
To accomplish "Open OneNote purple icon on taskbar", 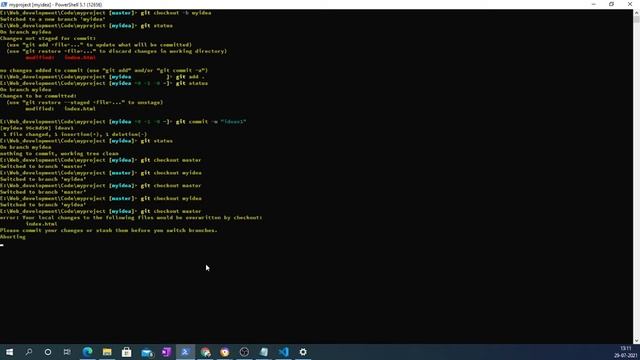I will click(166, 352).
